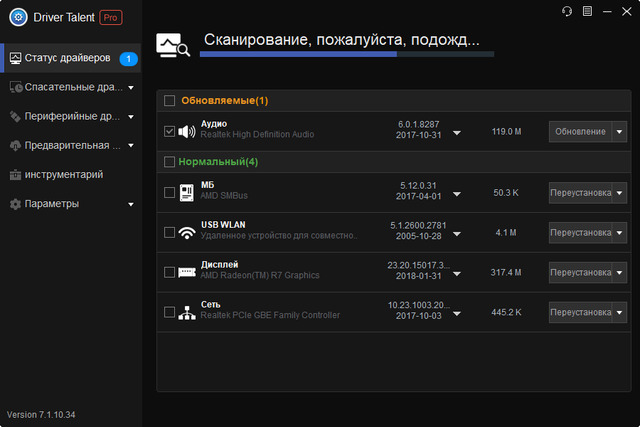
Task: Click the motherboard МБ device icon
Action: [x=187, y=192]
